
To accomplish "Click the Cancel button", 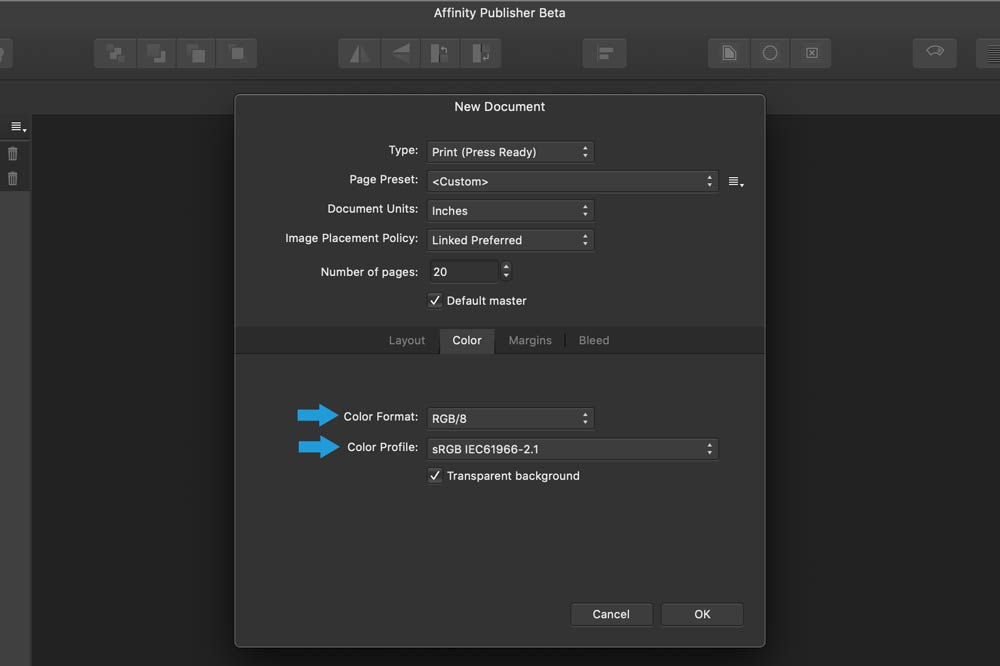I will pyautogui.click(x=611, y=614).
